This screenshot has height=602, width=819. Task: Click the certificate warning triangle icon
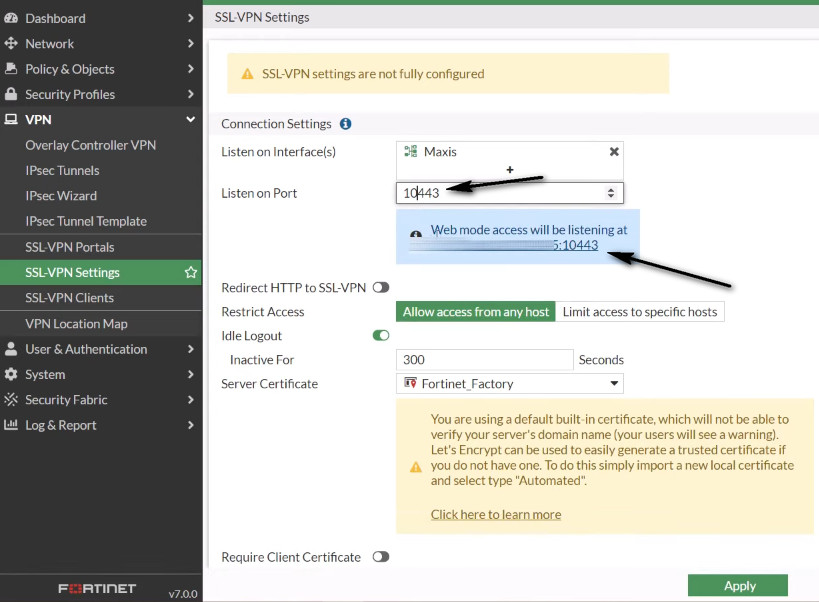click(x=416, y=467)
